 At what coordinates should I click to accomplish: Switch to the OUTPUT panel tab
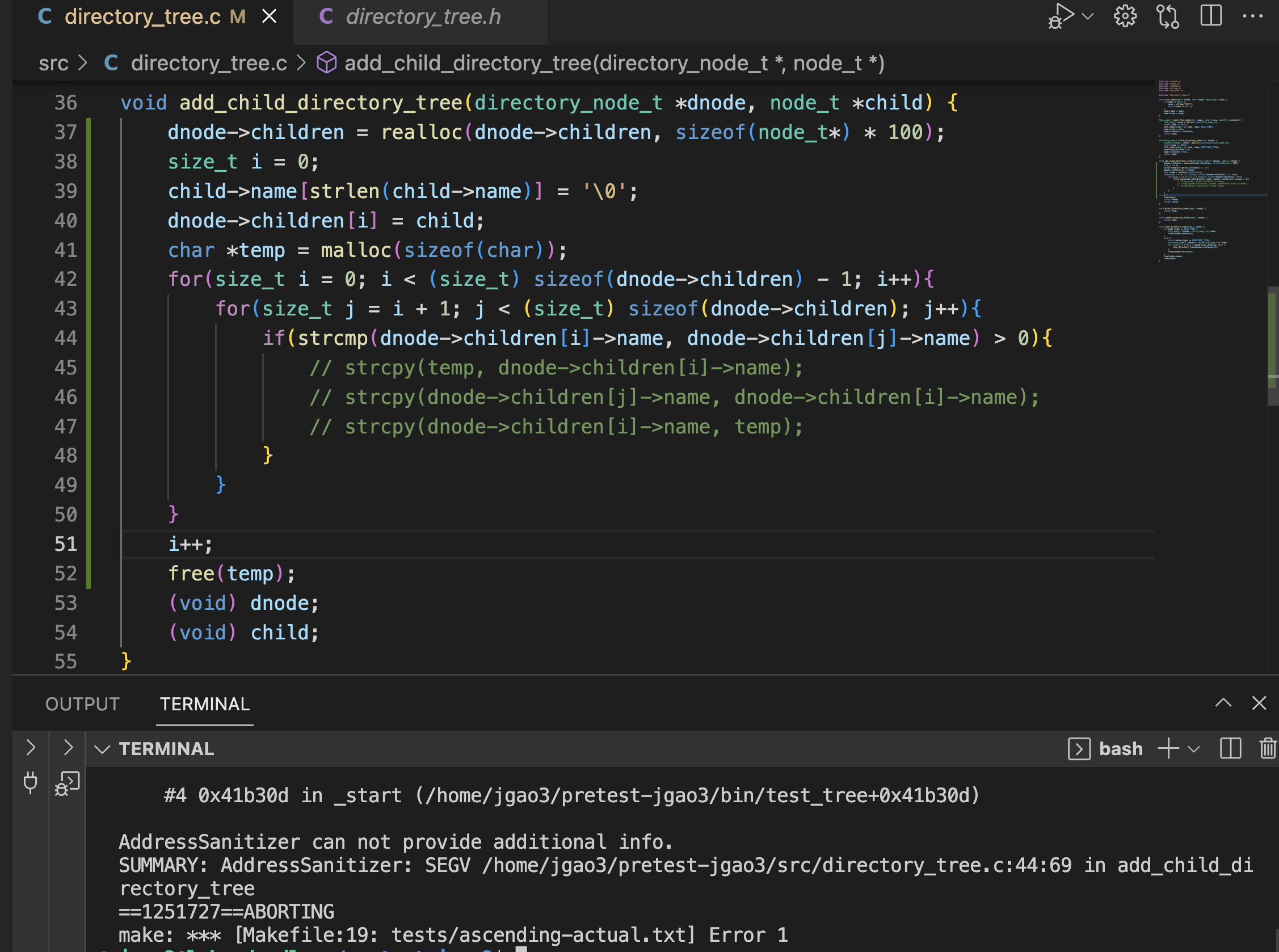click(82, 704)
